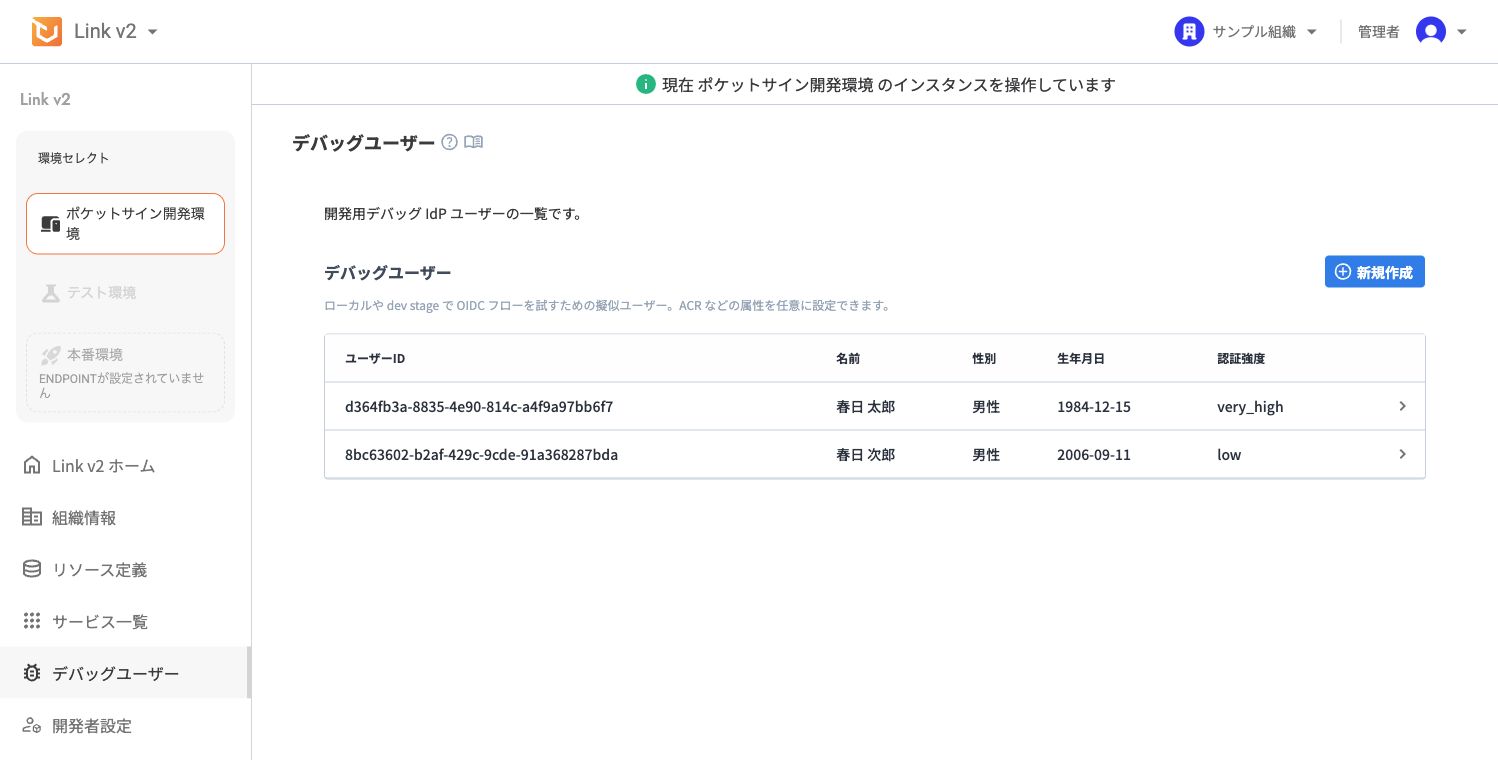Click the ユーザーID column header
Image resolution: width=1498 pixels, height=760 pixels.
point(375,358)
